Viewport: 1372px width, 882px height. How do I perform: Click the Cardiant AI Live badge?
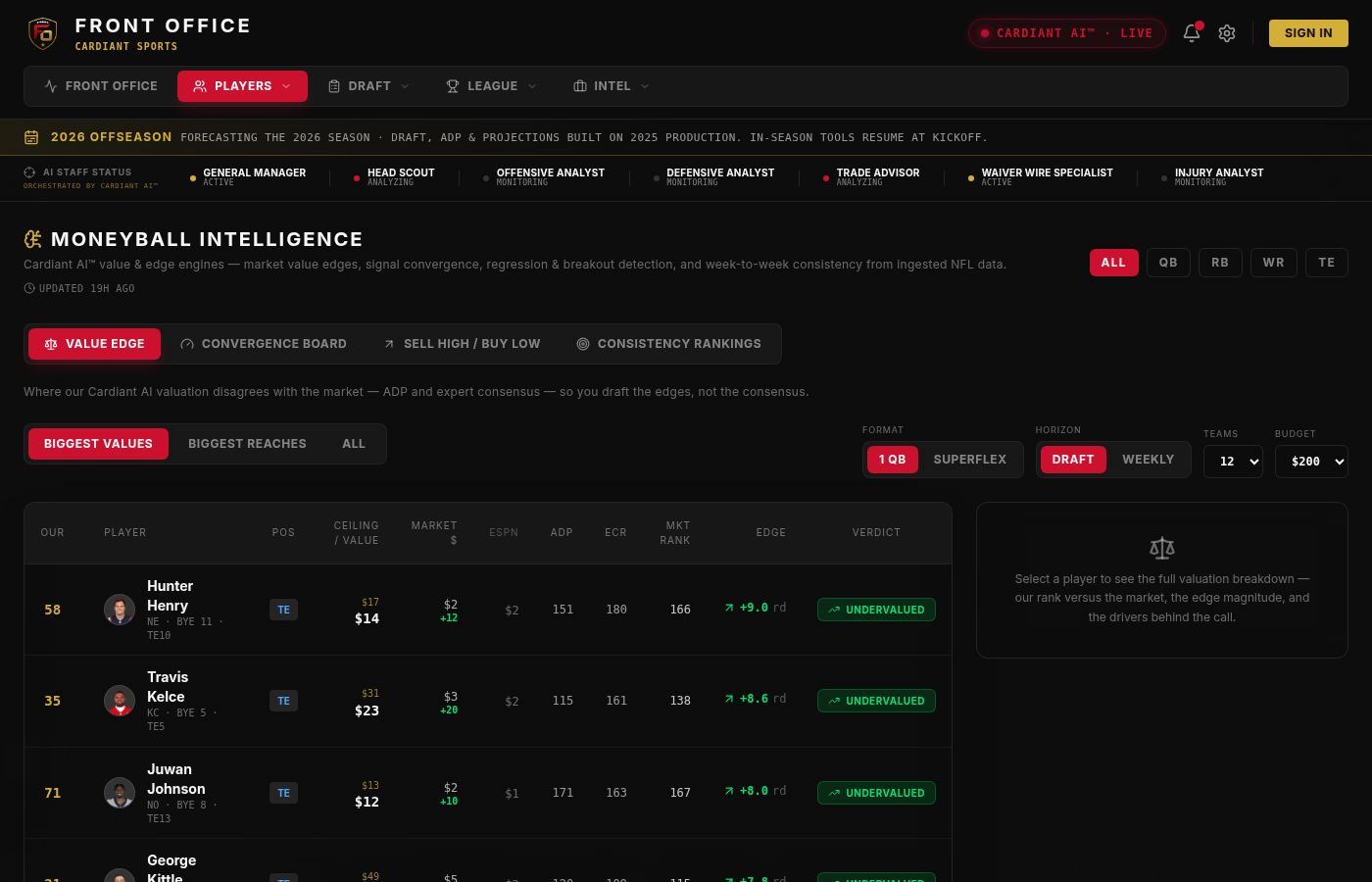[1067, 33]
